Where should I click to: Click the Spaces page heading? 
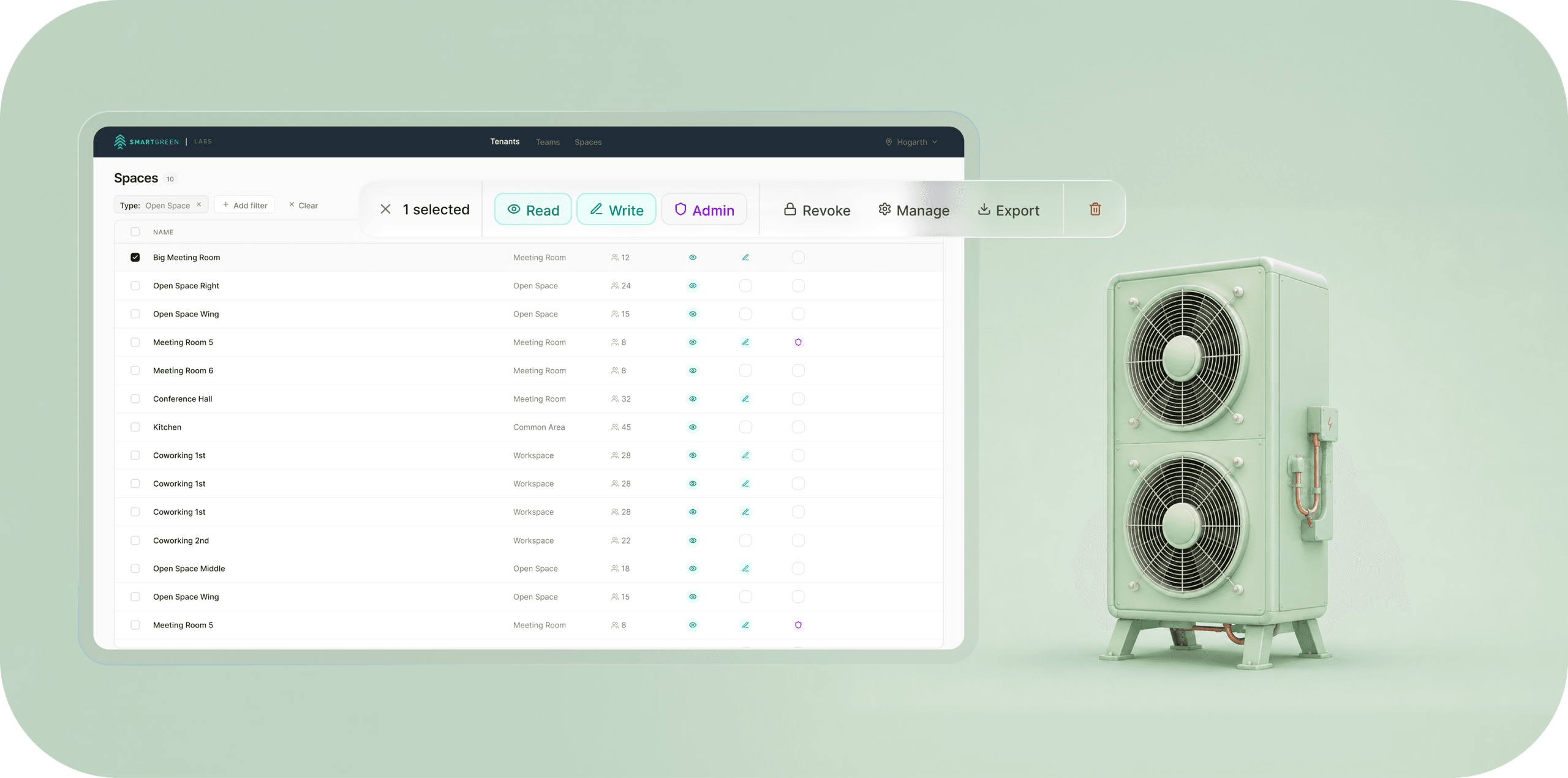point(136,178)
